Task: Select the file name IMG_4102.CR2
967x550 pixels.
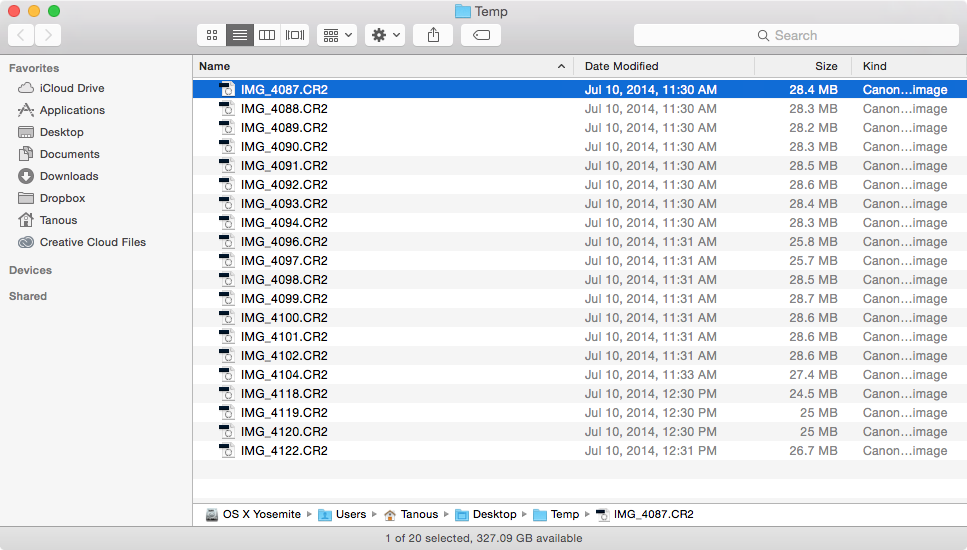Action: coord(284,356)
